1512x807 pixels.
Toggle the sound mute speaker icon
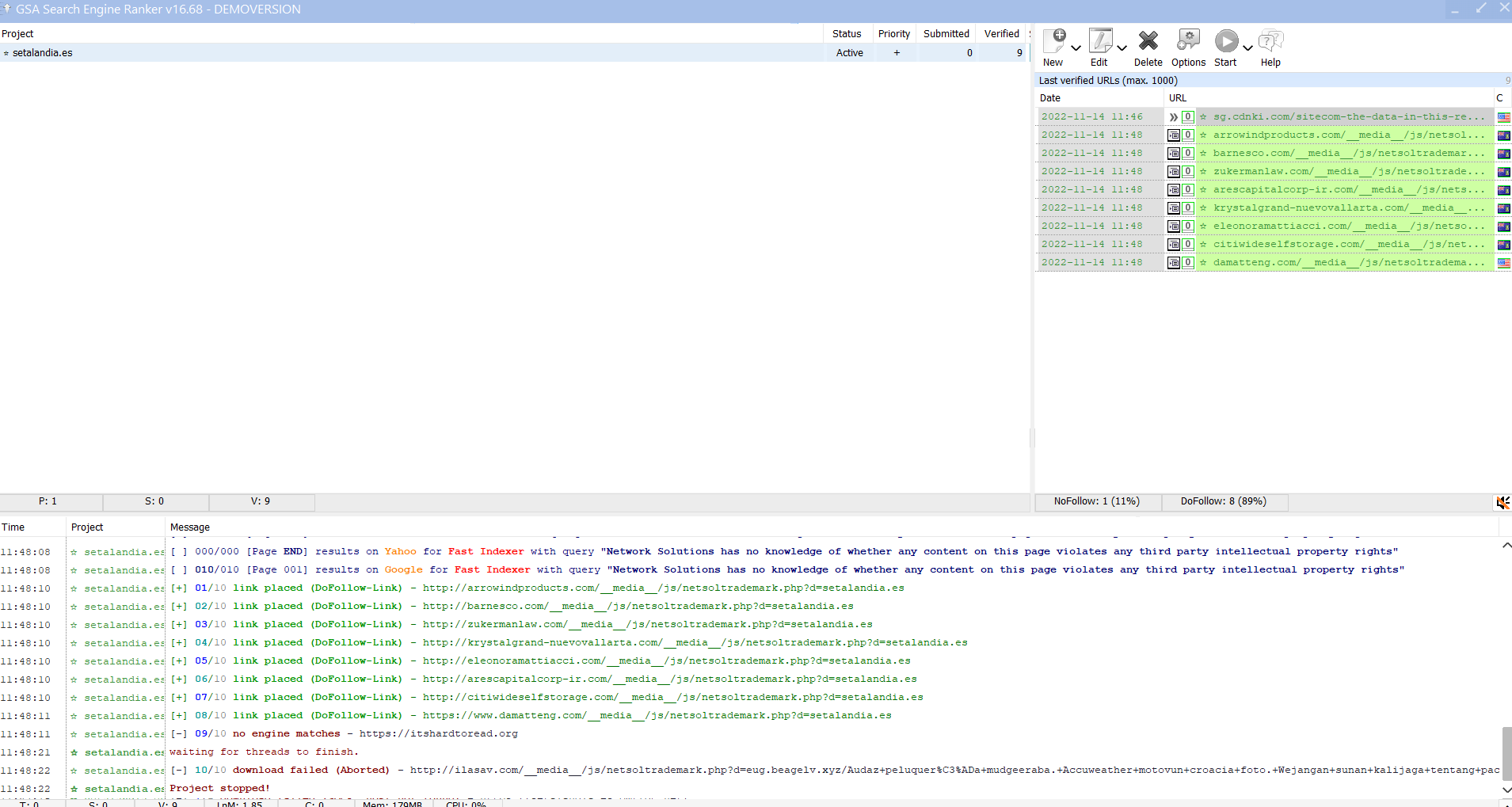click(1502, 502)
